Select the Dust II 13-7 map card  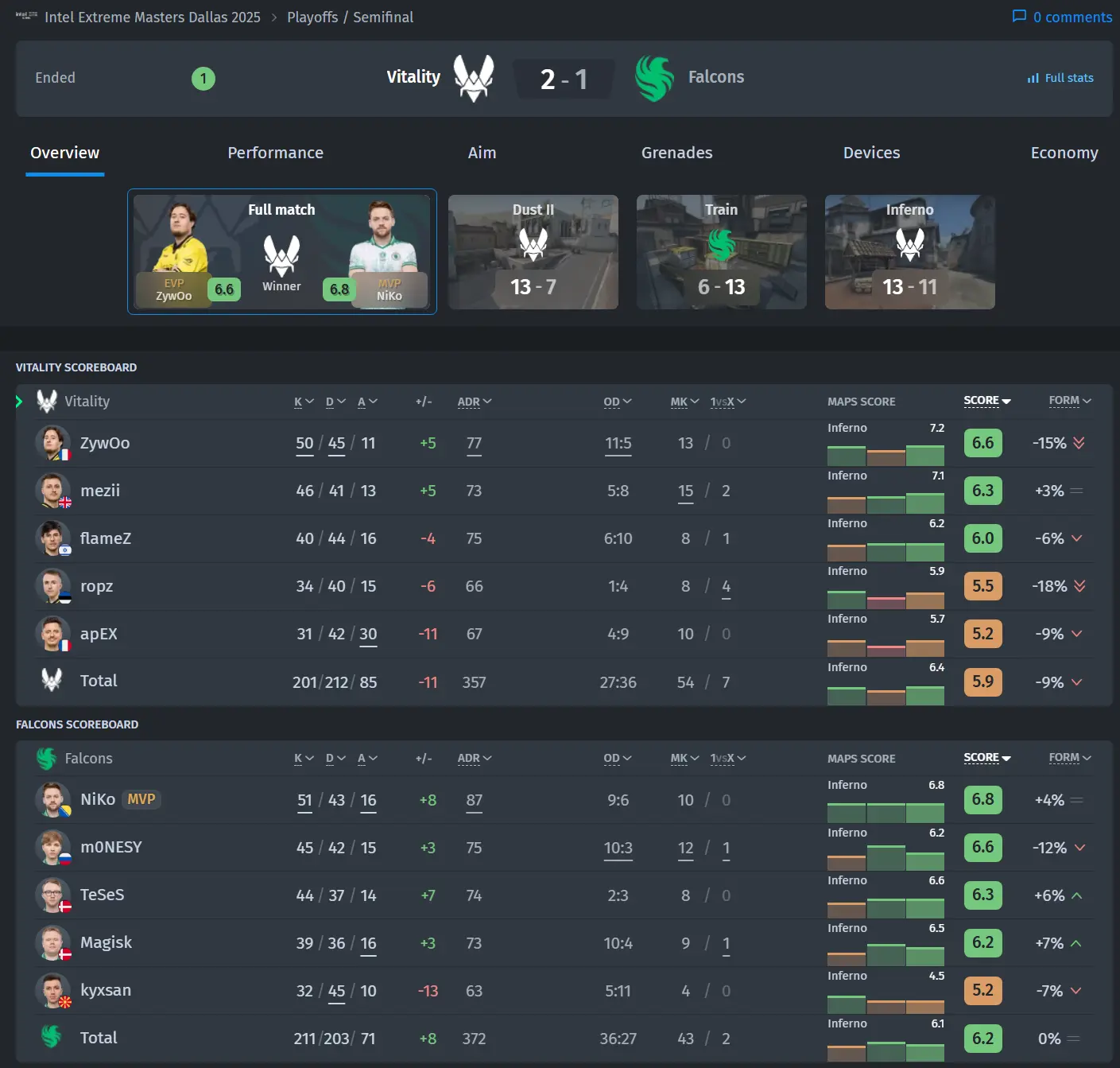coord(533,252)
